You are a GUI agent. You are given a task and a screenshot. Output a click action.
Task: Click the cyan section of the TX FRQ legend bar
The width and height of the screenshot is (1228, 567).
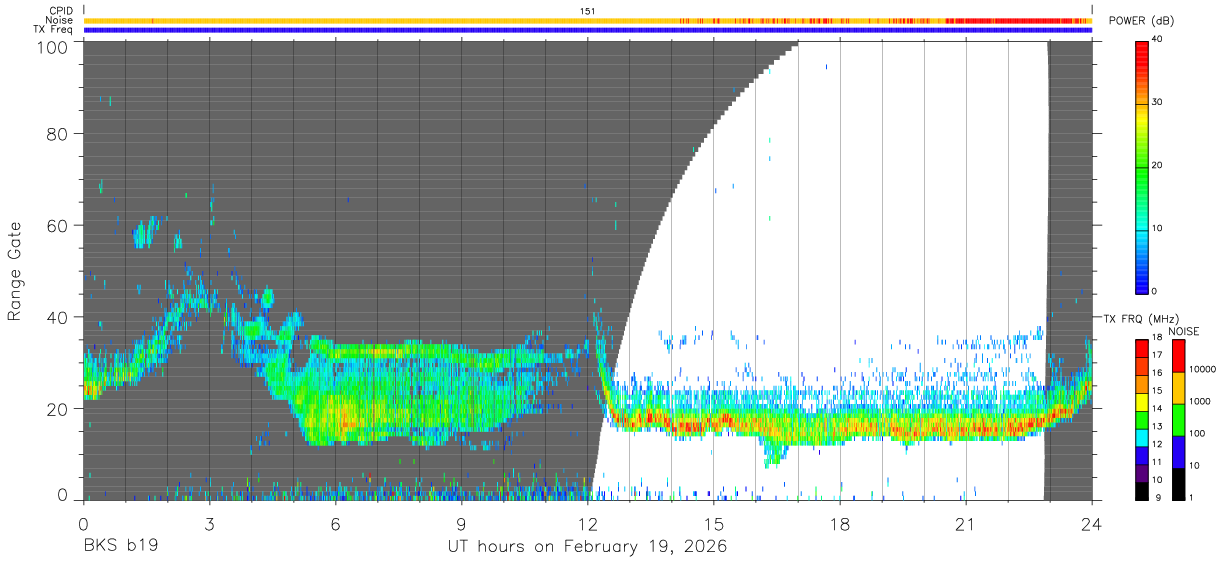tap(1142, 438)
